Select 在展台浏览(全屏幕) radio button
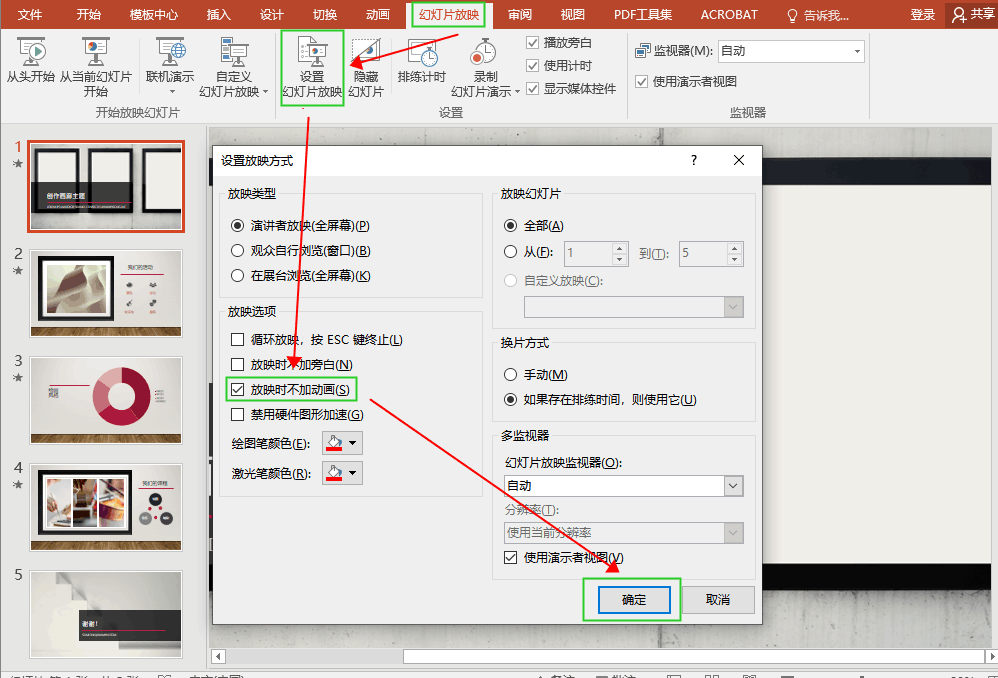Screen dimensions: 998x678 point(237,275)
